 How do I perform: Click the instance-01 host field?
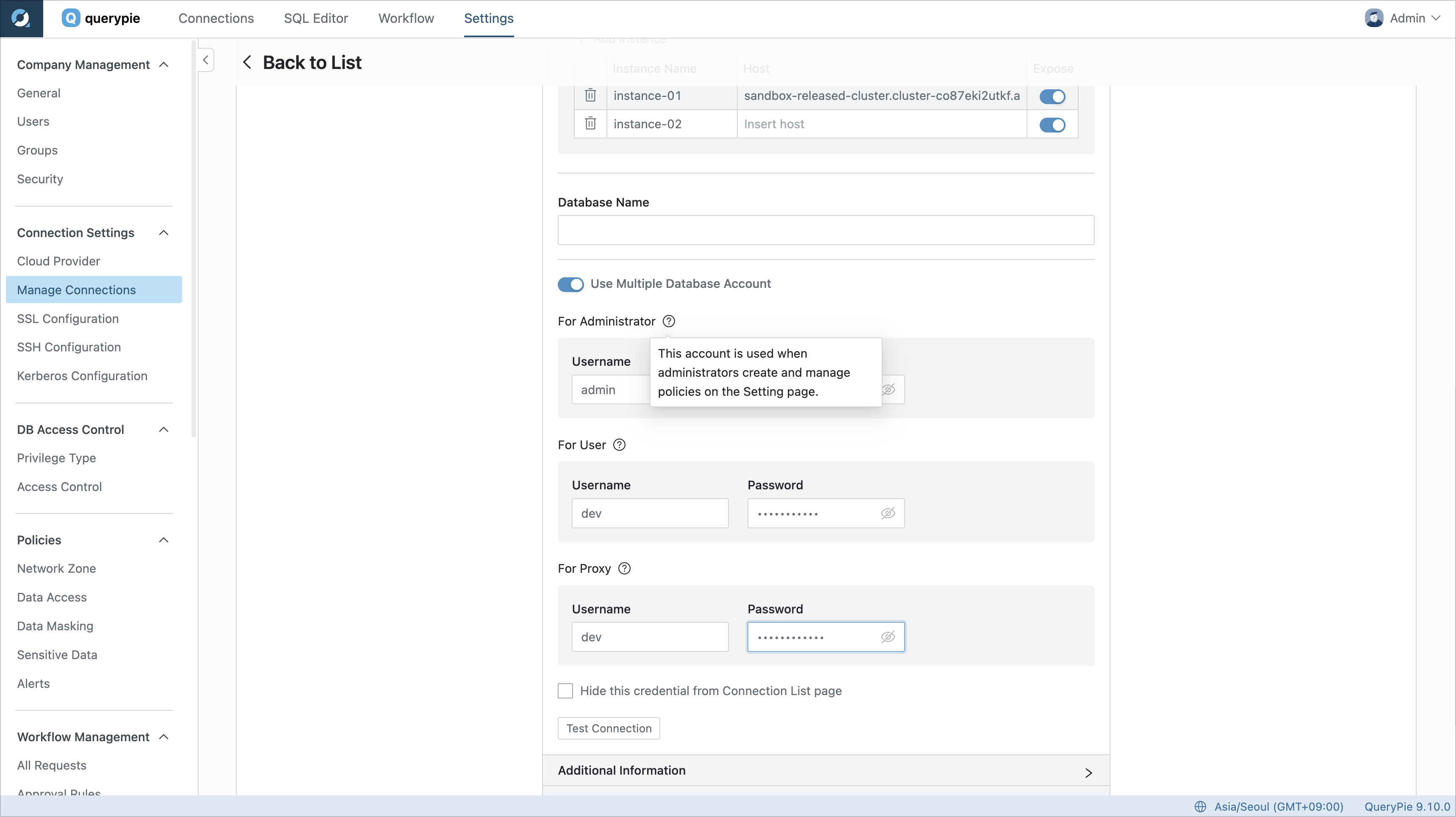[x=882, y=96]
